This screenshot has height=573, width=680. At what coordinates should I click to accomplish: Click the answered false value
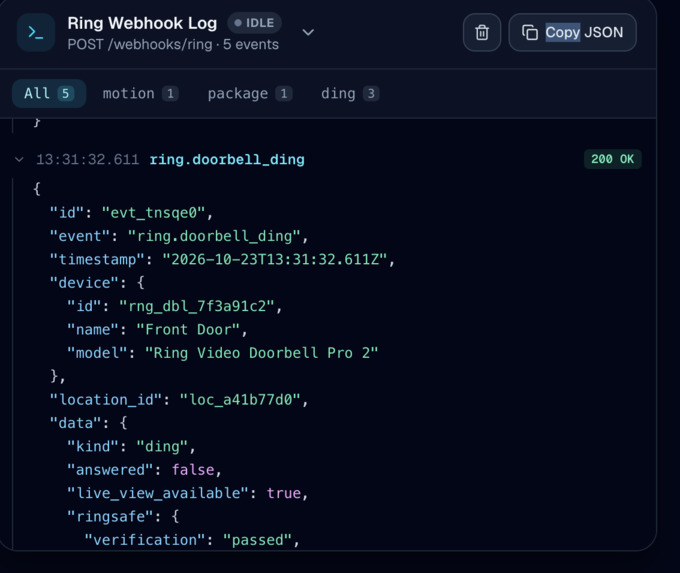click(193, 470)
